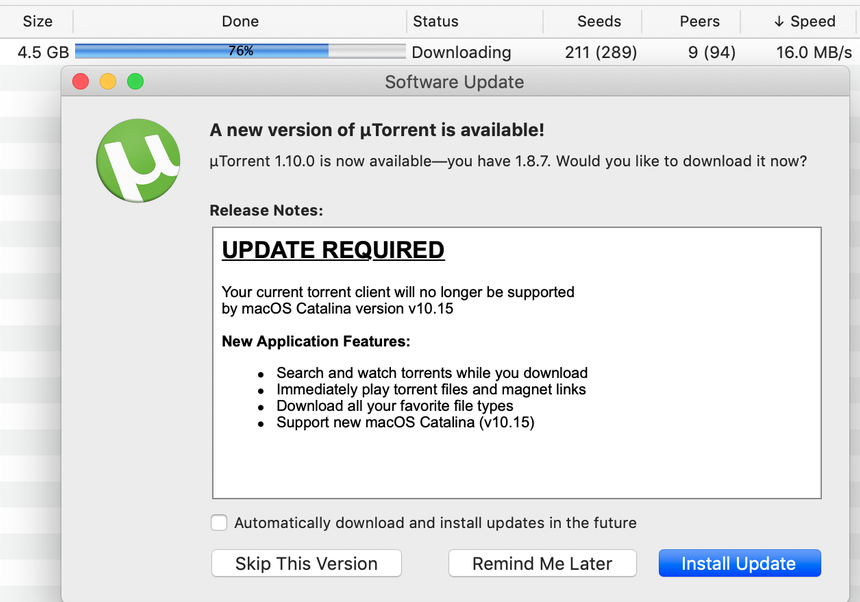Sort torrents by Done column

coord(240,21)
